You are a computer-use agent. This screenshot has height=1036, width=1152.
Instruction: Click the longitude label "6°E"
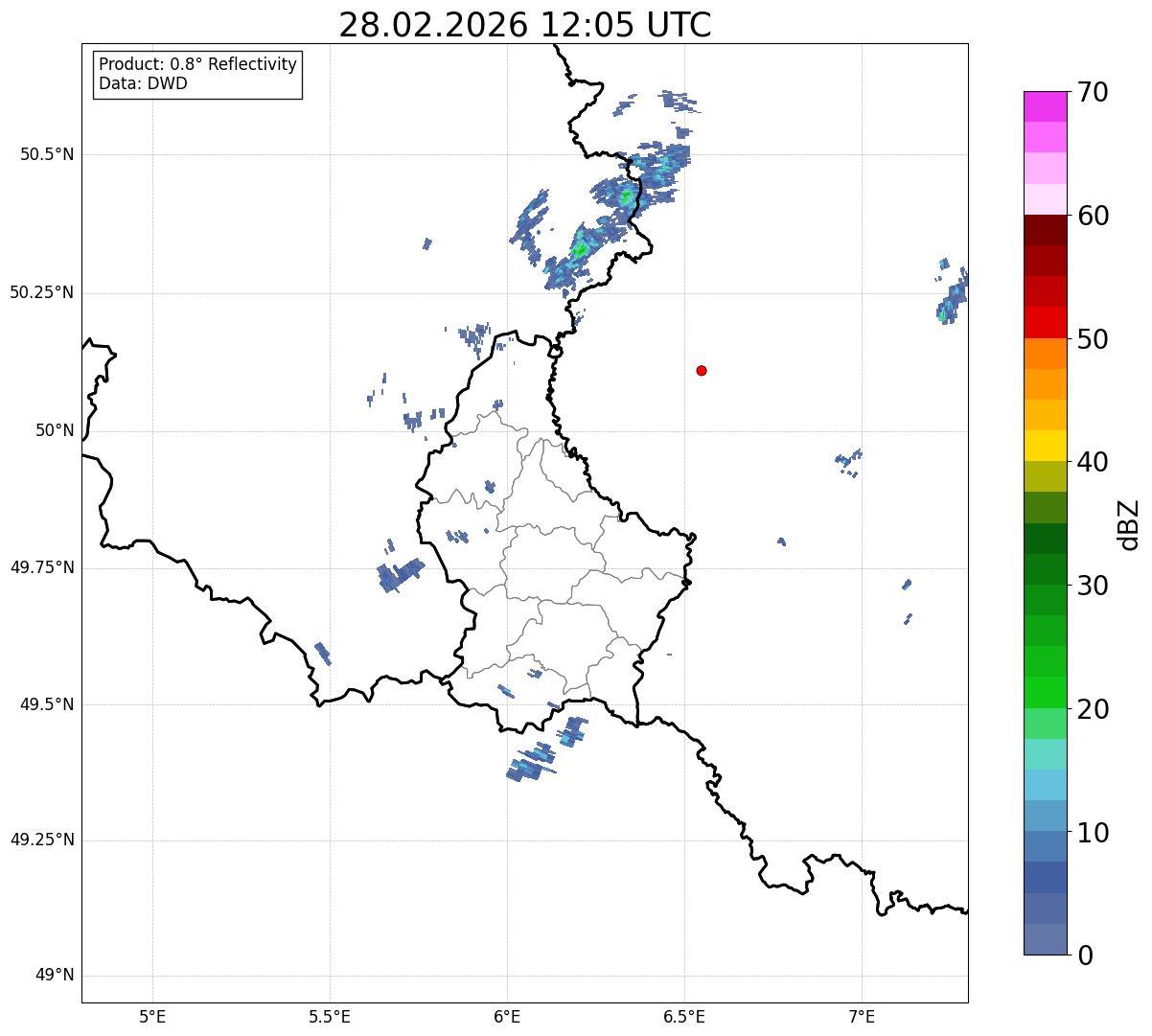click(x=507, y=1017)
